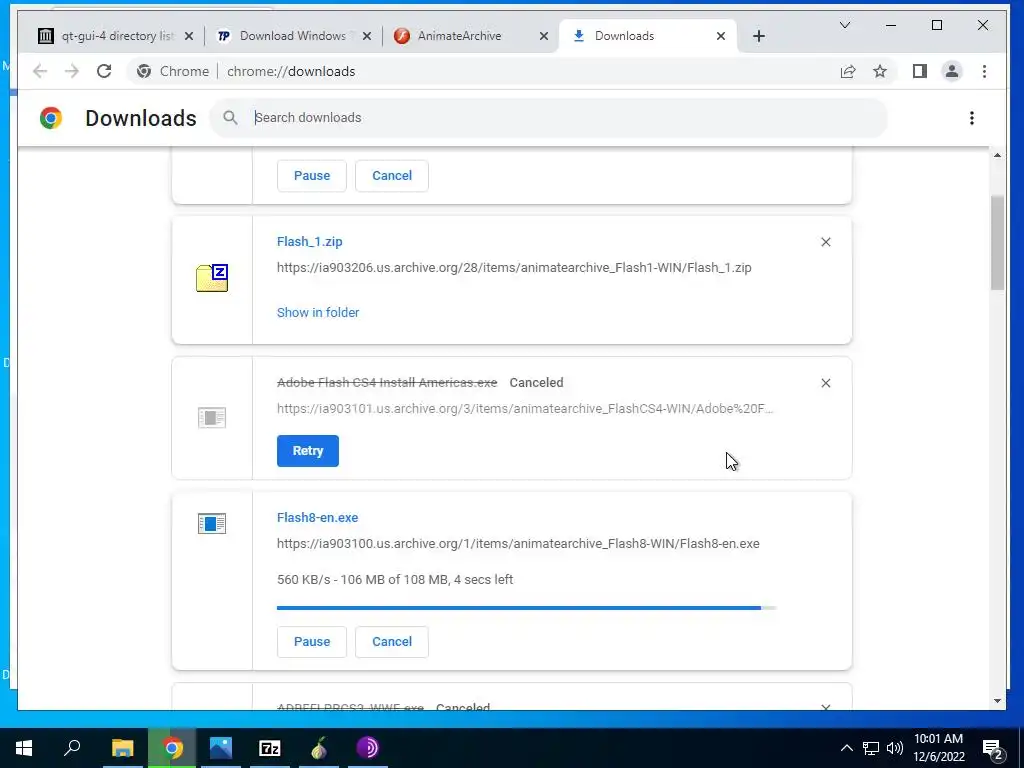
Task: Open the Downloads page more actions menu
Action: [x=972, y=118]
